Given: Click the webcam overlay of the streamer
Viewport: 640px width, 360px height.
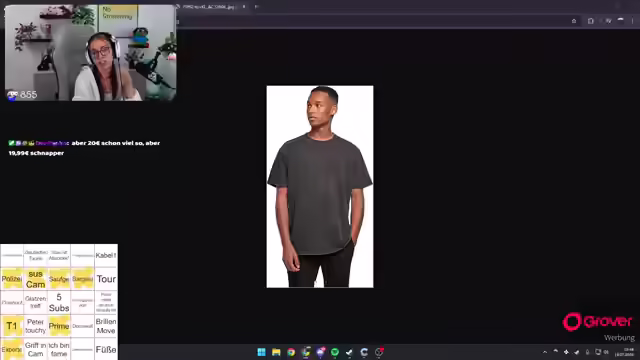Looking at the screenshot, I should (x=90, y=53).
